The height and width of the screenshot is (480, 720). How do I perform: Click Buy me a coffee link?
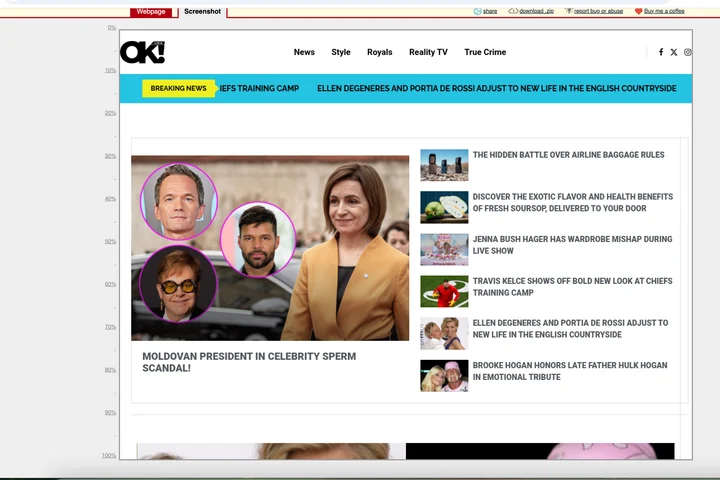click(x=660, y=11)
